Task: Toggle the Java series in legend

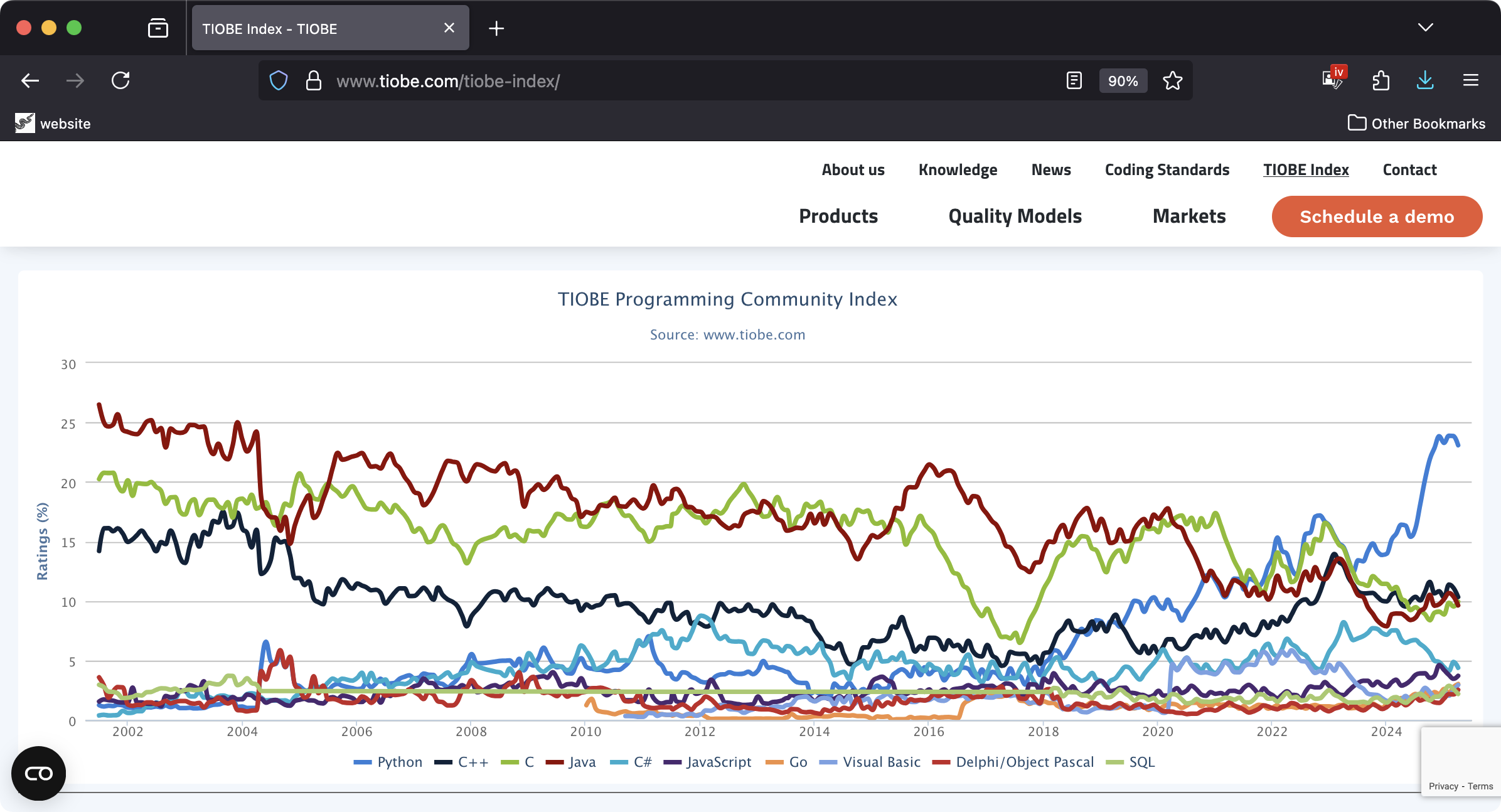Action: tap(570, 762)
